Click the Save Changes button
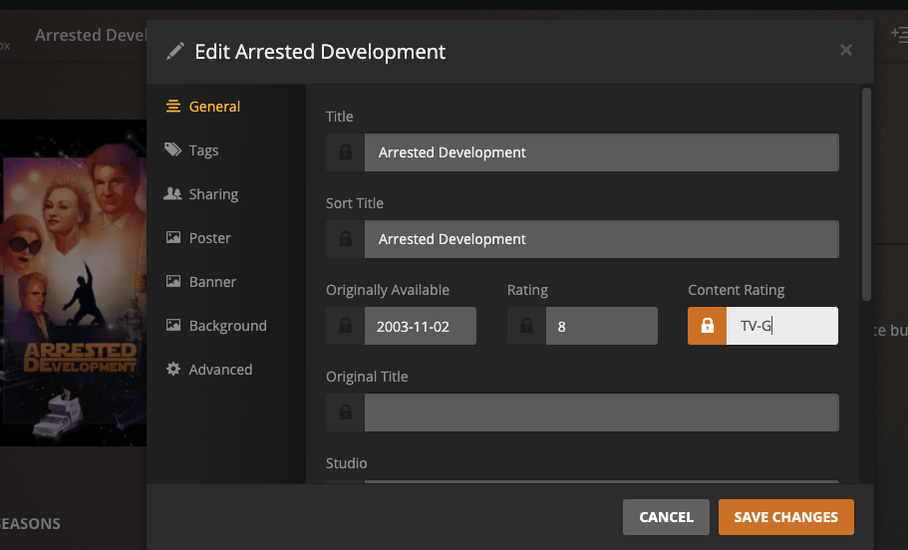 click(x=785, y=517)
